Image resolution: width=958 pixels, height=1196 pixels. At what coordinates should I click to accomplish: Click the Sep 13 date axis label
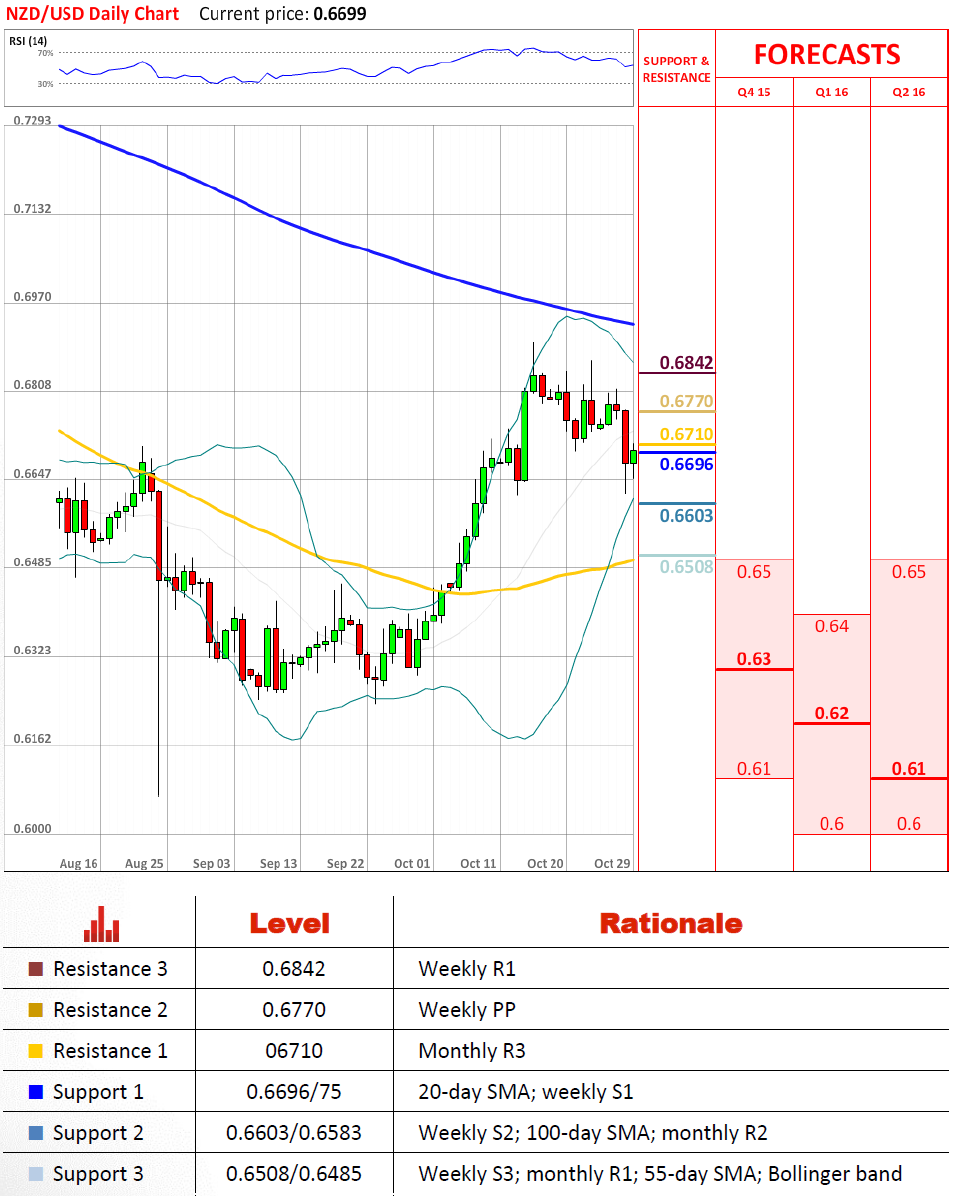(278, 863)
